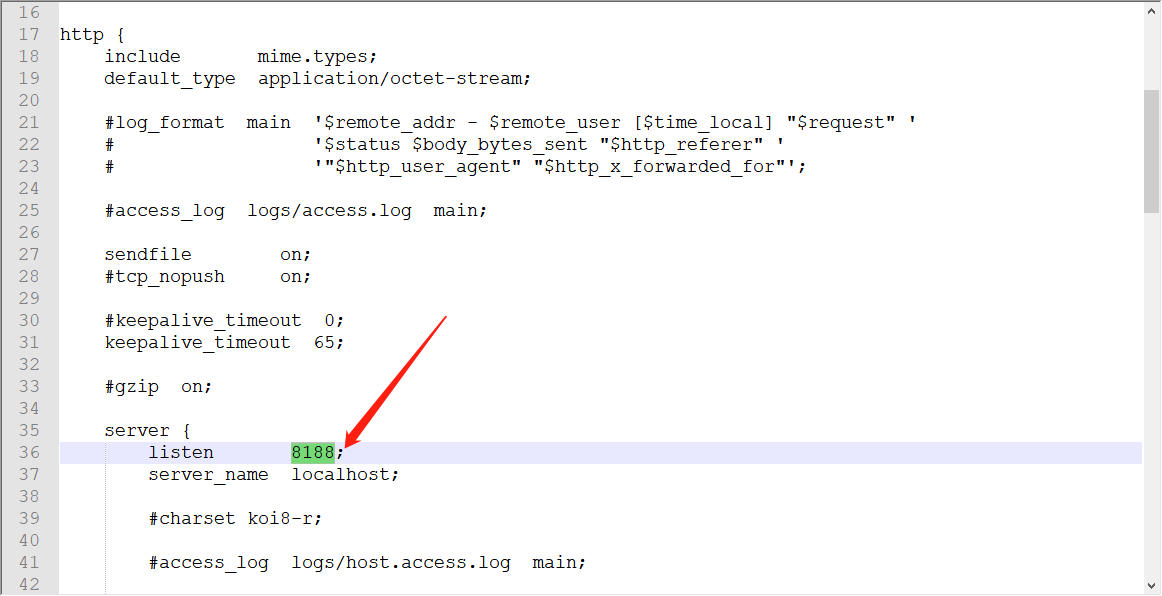1162x596 pixels.
Task: Click the commented '#gzip on;' line
Action: (158, 387)
